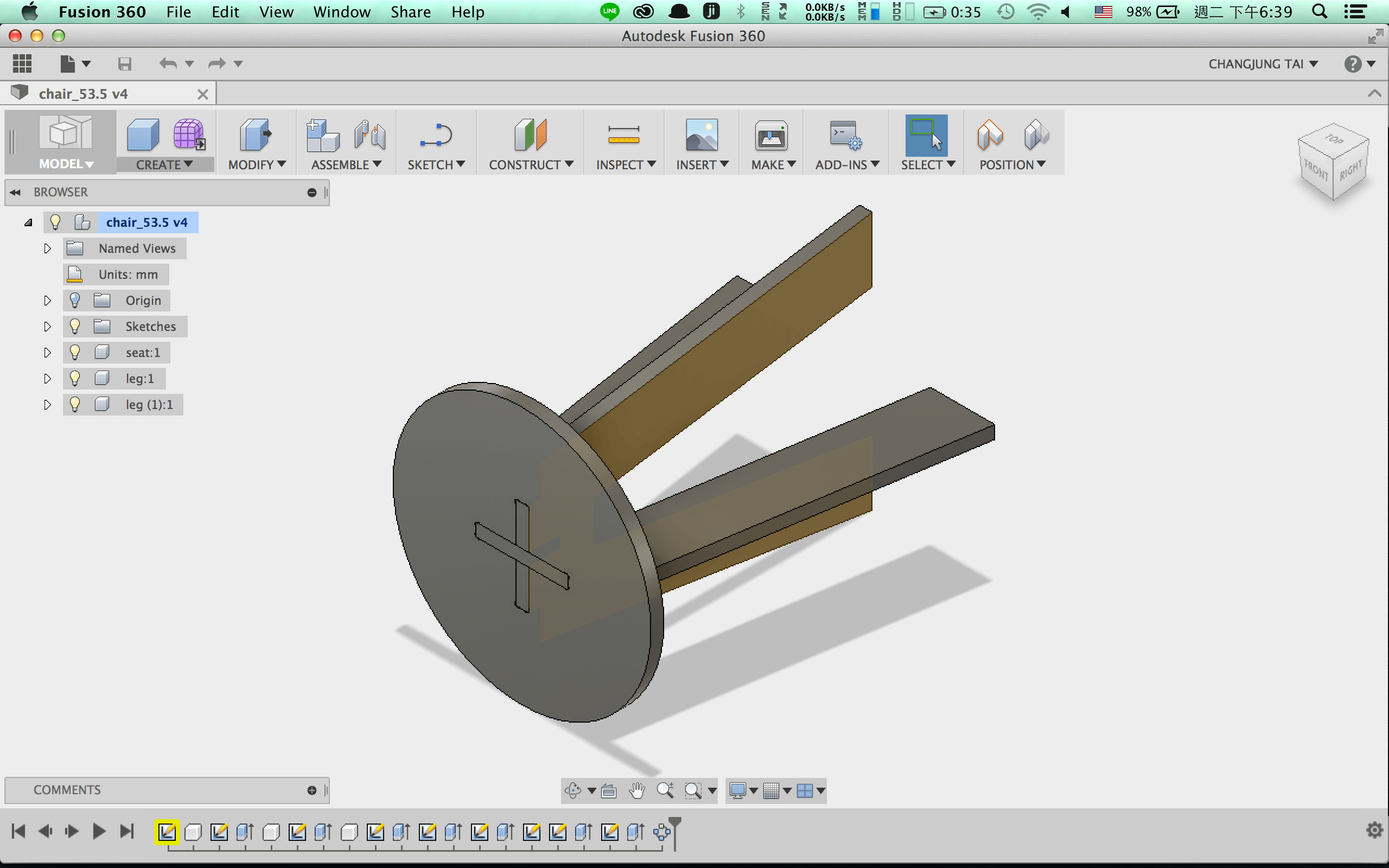The width and height of the screenshot is (1389, 868).
Task: Toggle visibility bulb of seat:1
Action: [x=75, y=352]
